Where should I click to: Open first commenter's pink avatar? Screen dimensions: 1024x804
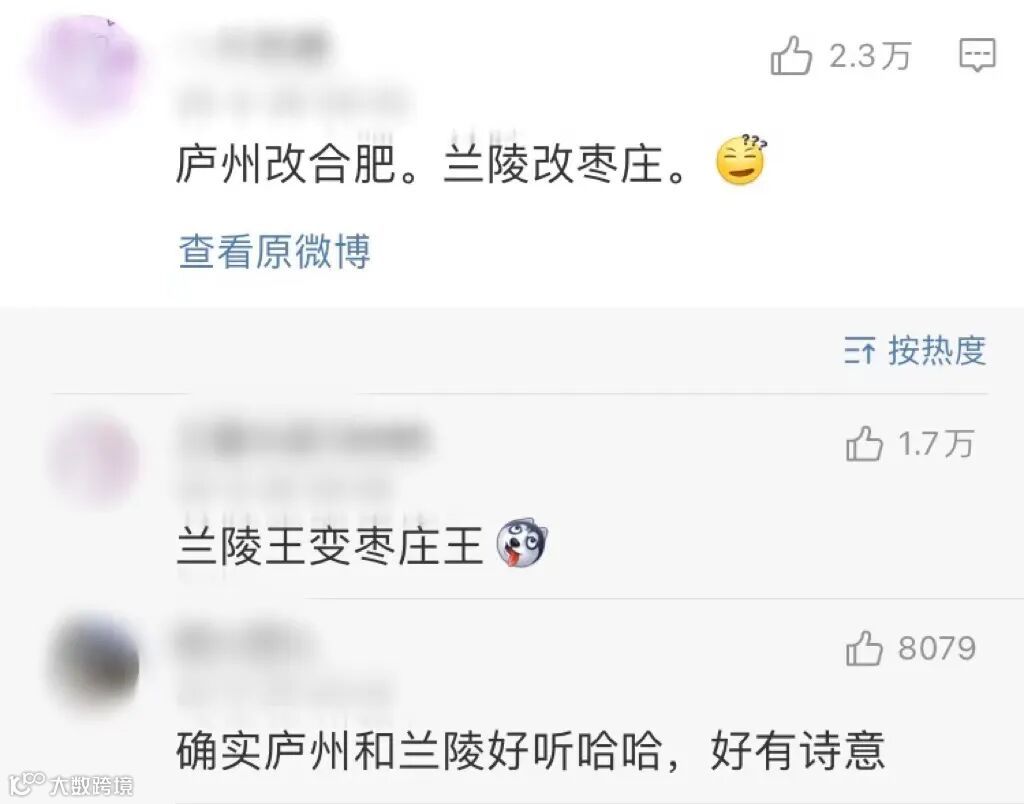point(95,462)
